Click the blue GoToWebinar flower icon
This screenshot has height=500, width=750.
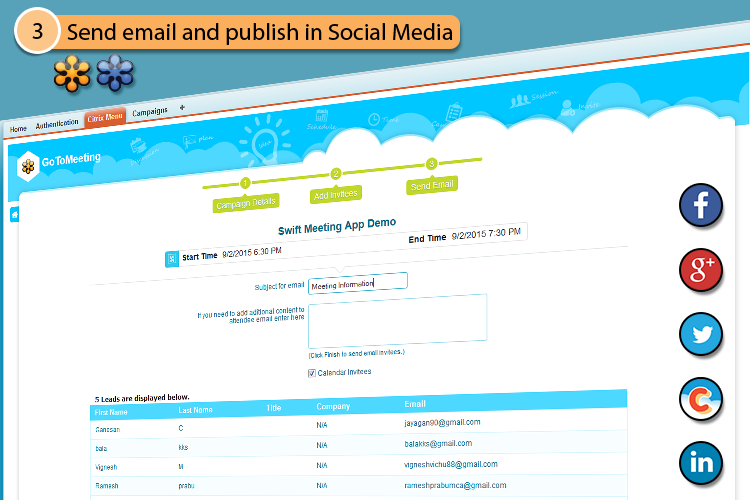point(115,73)
